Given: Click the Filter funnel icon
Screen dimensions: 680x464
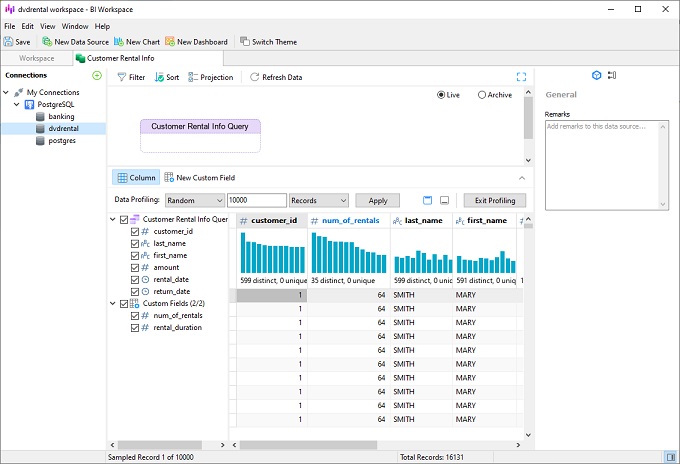Looking at the screenshot, I should tap(121, 77).
